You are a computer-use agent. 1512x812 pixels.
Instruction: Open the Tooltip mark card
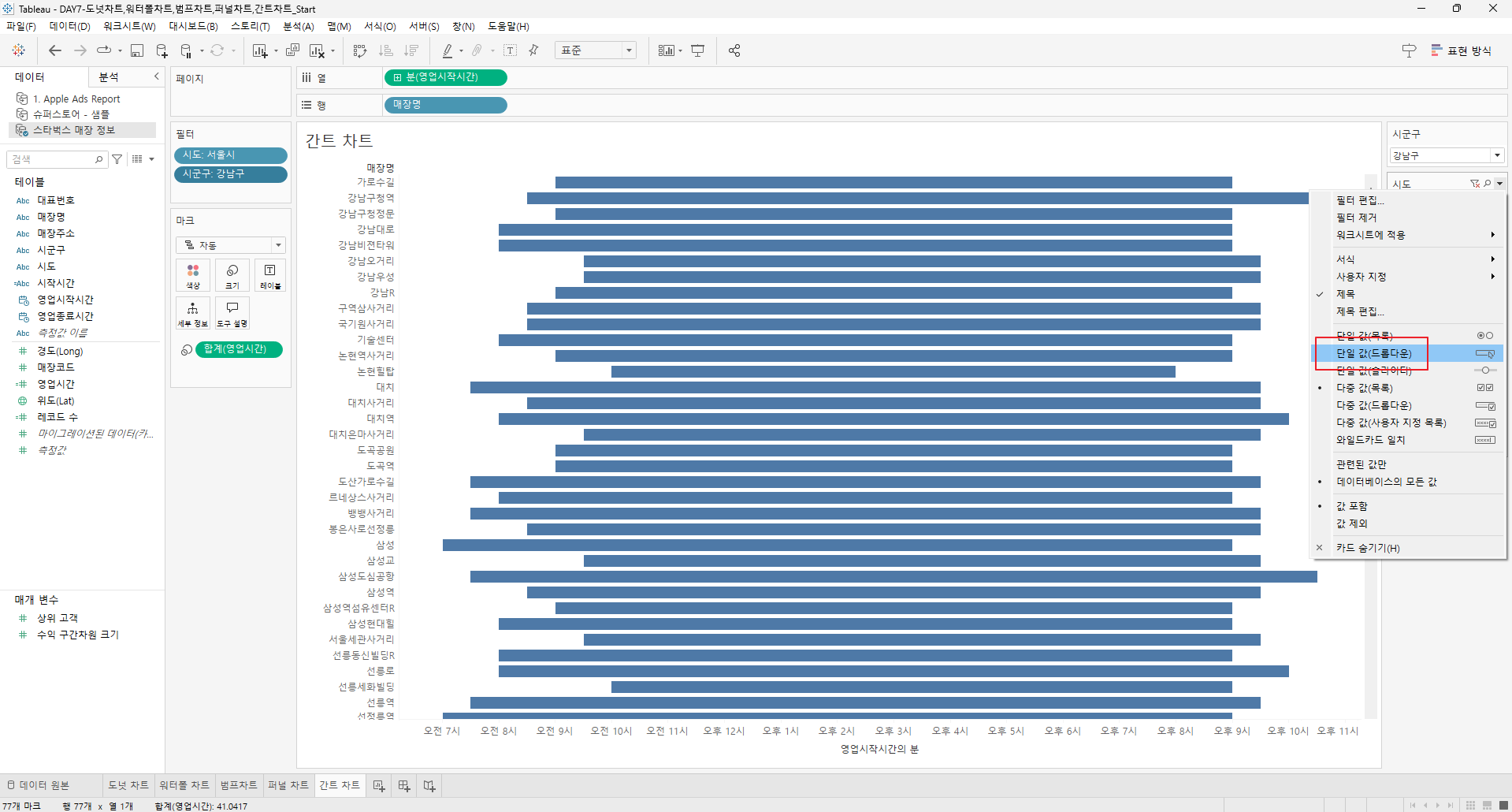232,313
